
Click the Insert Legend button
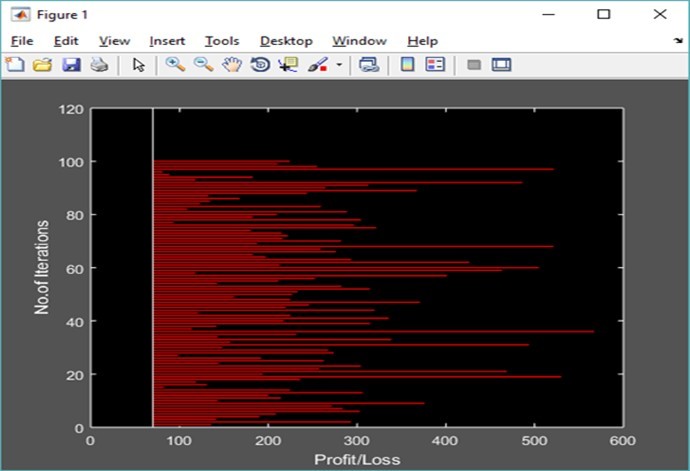(435, 65)
